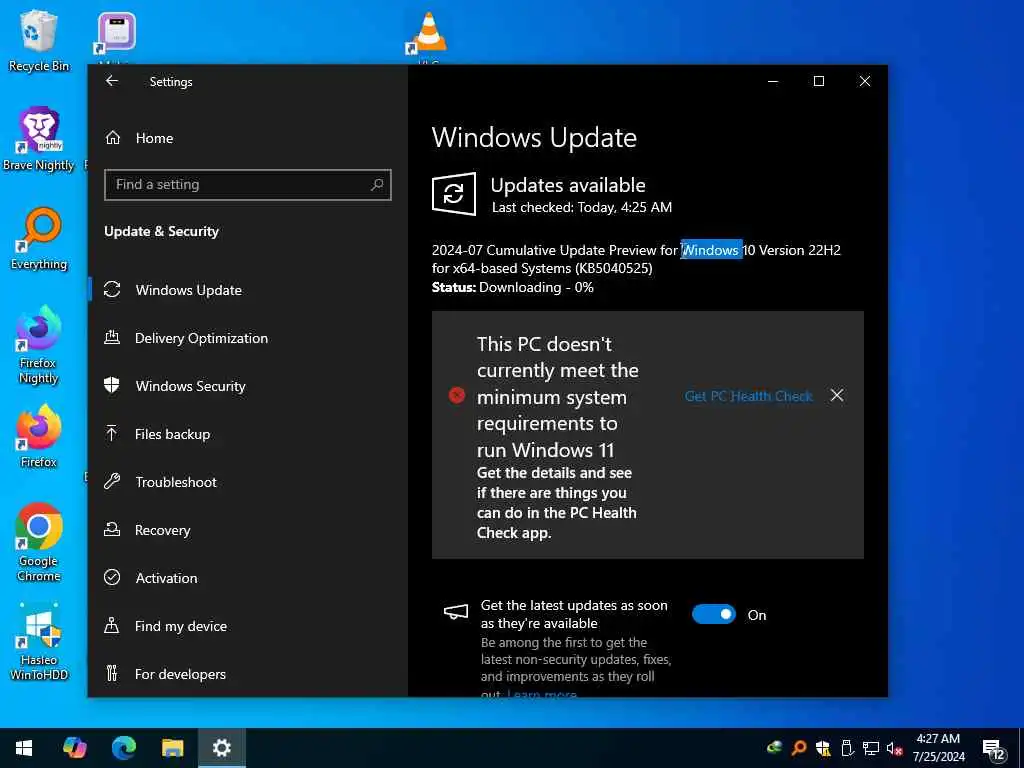The width and height of the screenshot is (1024, 768).
Task: Launch Microsoft Edge from the taskbar
Action: pyautogui.click(x=123, y=748)
